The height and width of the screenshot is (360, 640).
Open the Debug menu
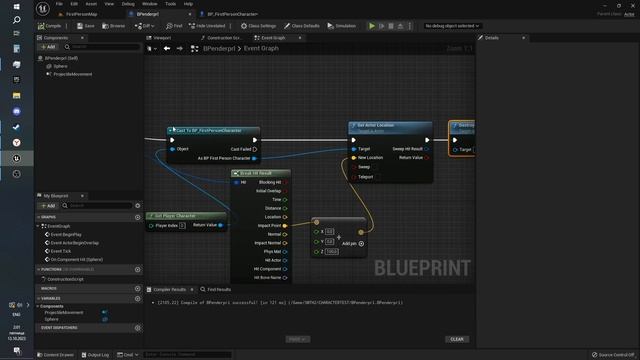[128, 4]
